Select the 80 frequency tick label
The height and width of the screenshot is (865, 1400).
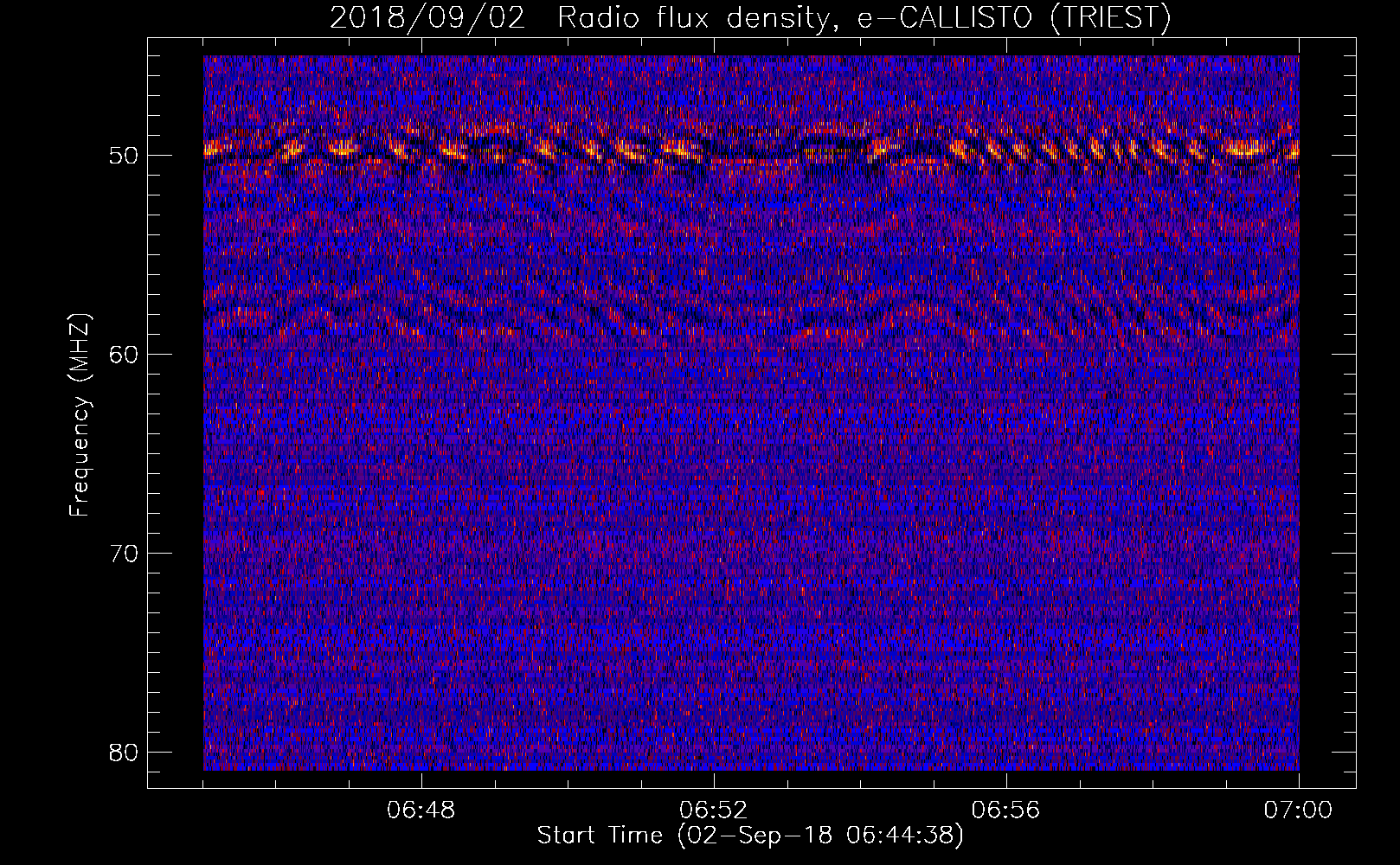click(125, 752)
